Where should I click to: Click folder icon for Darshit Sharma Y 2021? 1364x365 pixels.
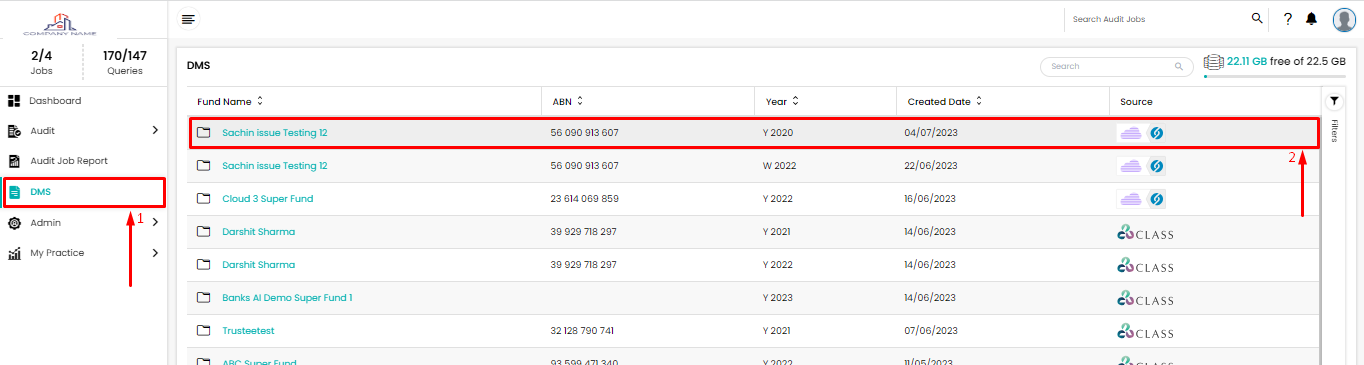204,232
